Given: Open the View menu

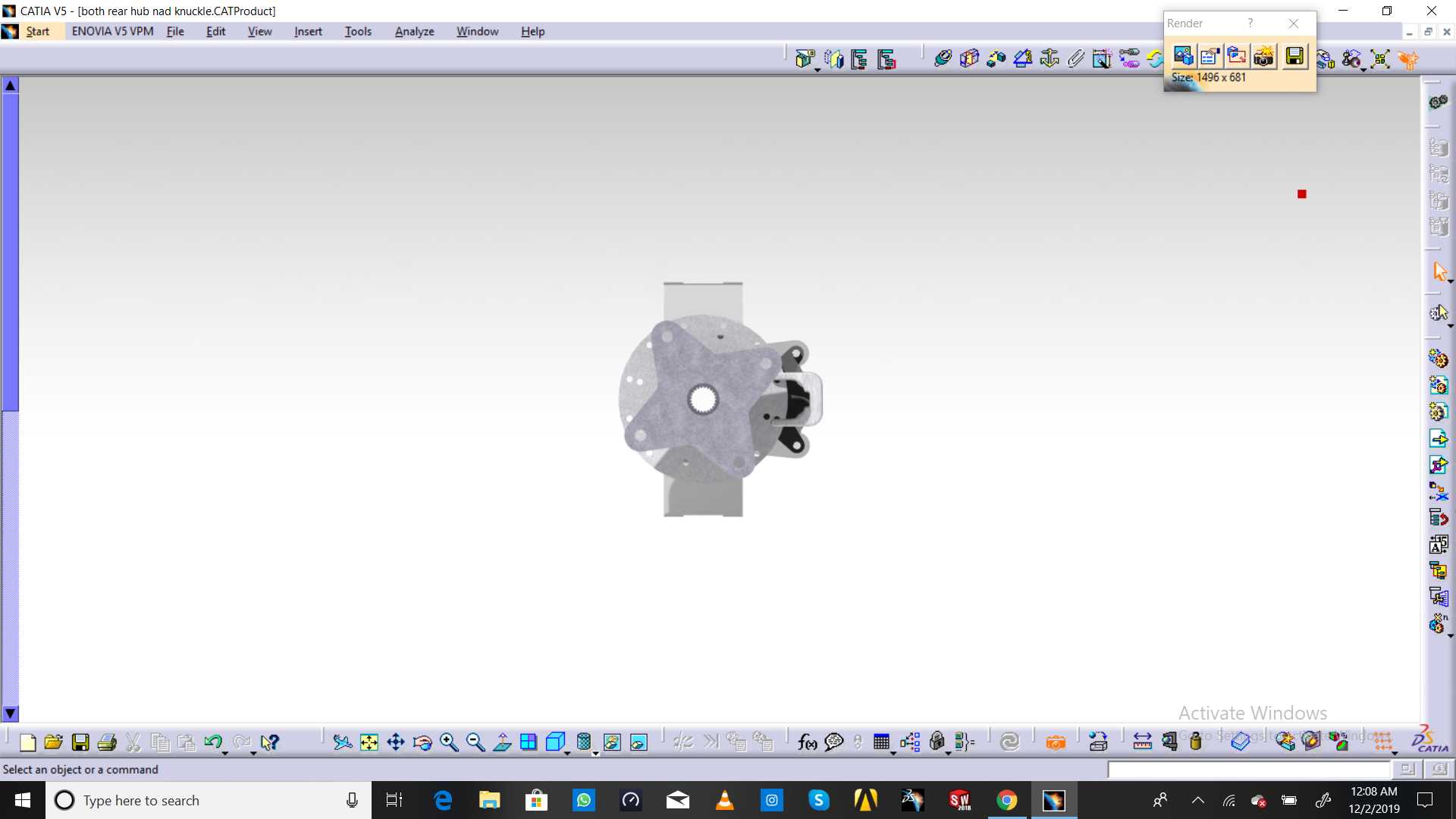Looking at the screenshot, I should (259, 31).
